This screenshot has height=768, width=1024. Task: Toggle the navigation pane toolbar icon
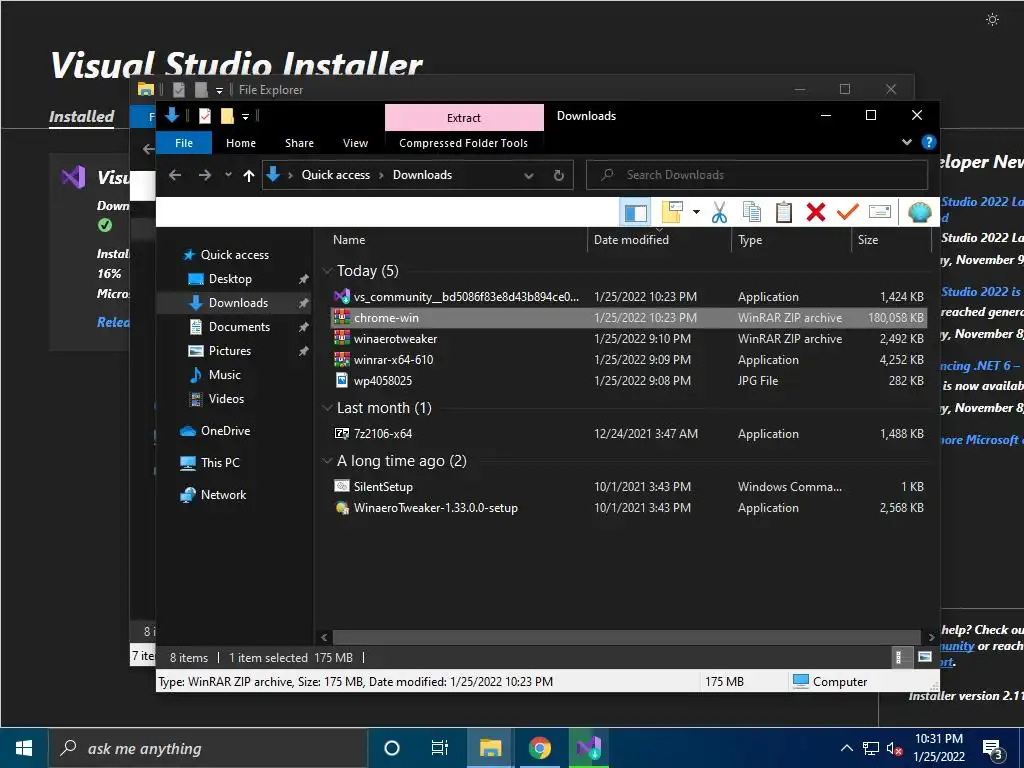point(635,212)
